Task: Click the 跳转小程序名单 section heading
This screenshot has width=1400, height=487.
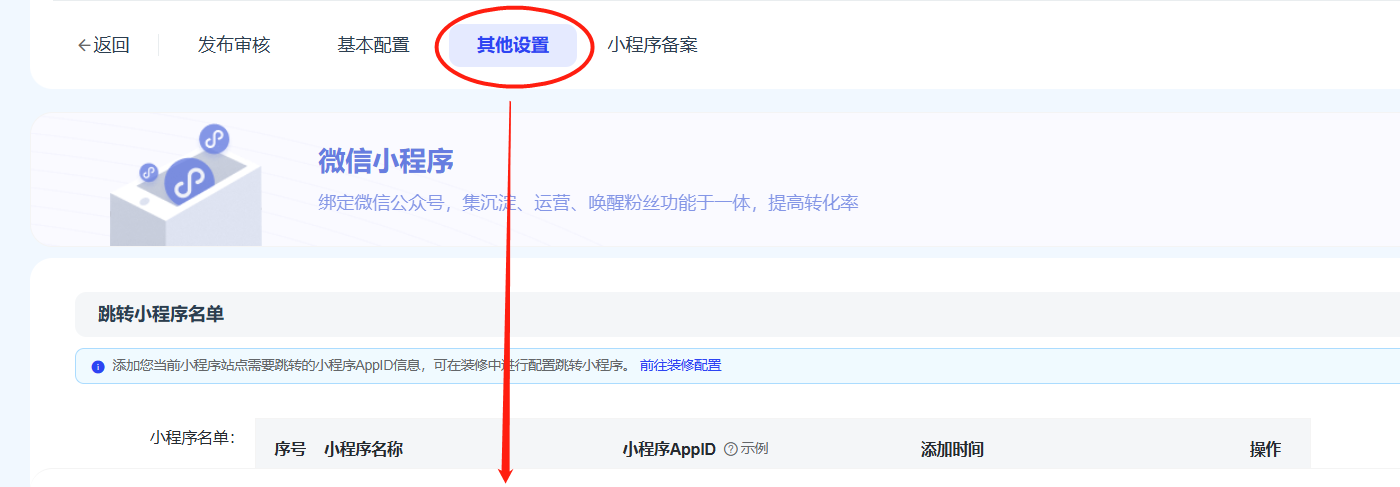Action: tap(161, 314)
